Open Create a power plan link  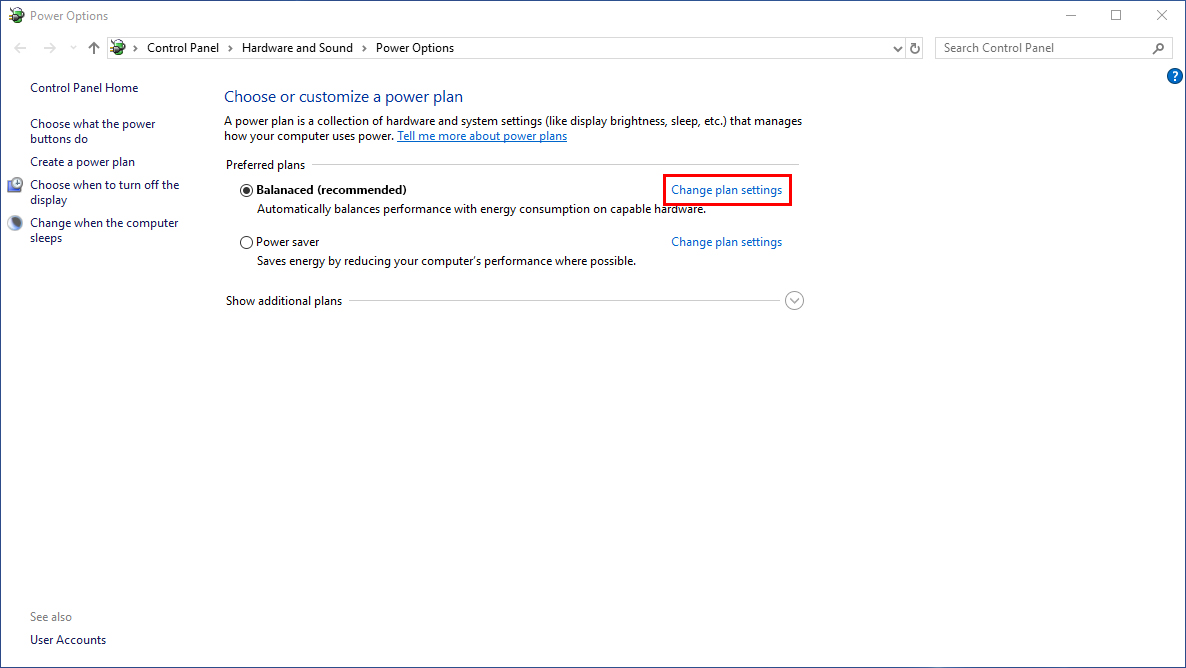[82, 162]
